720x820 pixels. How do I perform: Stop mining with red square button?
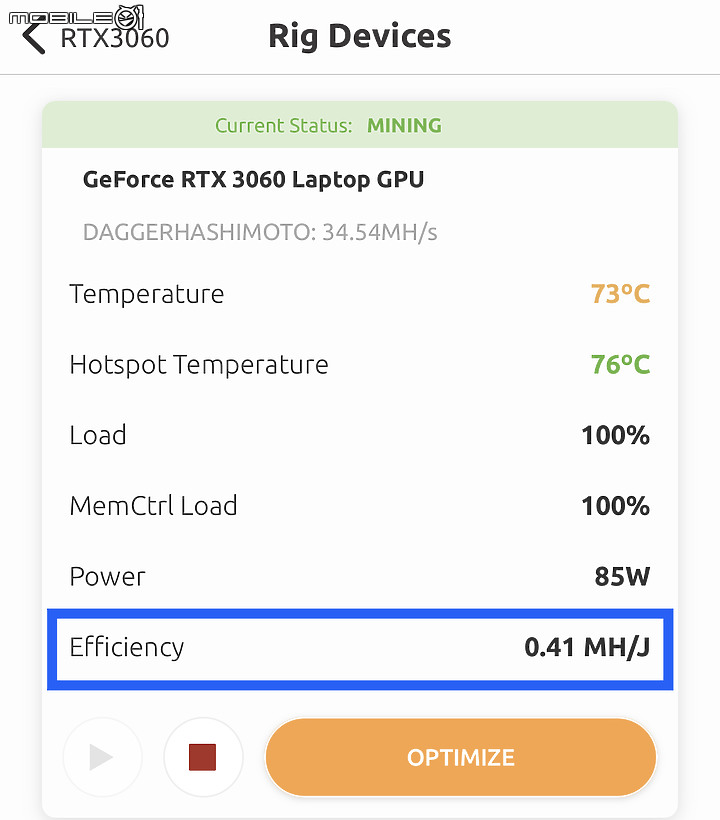(x=203, y=757)
